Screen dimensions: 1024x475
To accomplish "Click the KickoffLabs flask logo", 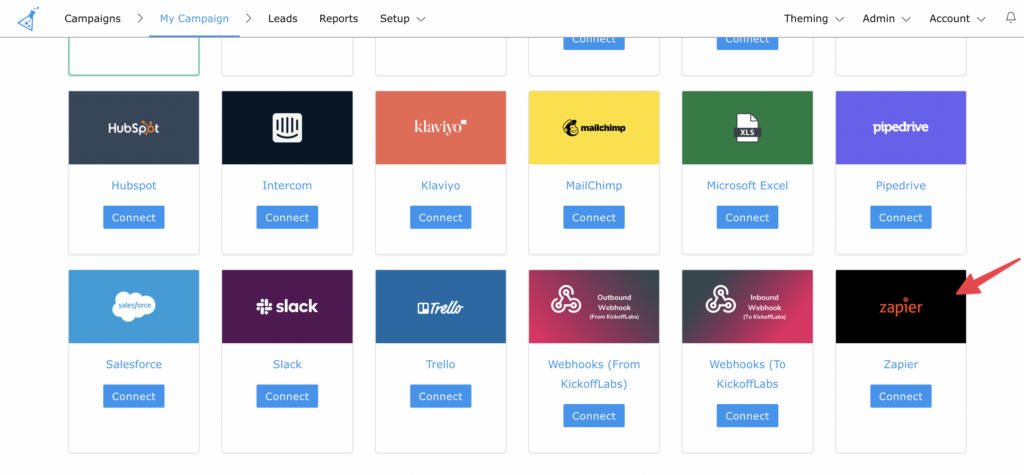I will coord(29,19).
